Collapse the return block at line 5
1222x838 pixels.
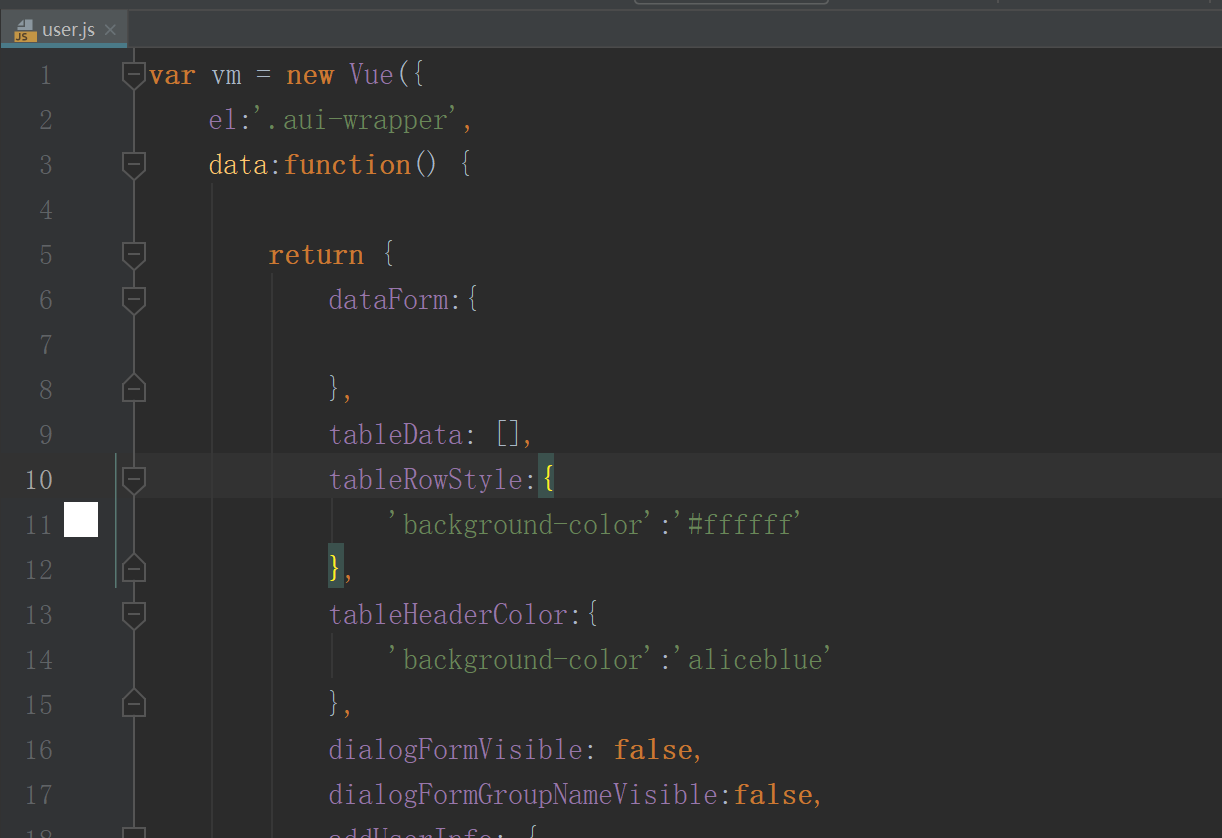(133, 254)
